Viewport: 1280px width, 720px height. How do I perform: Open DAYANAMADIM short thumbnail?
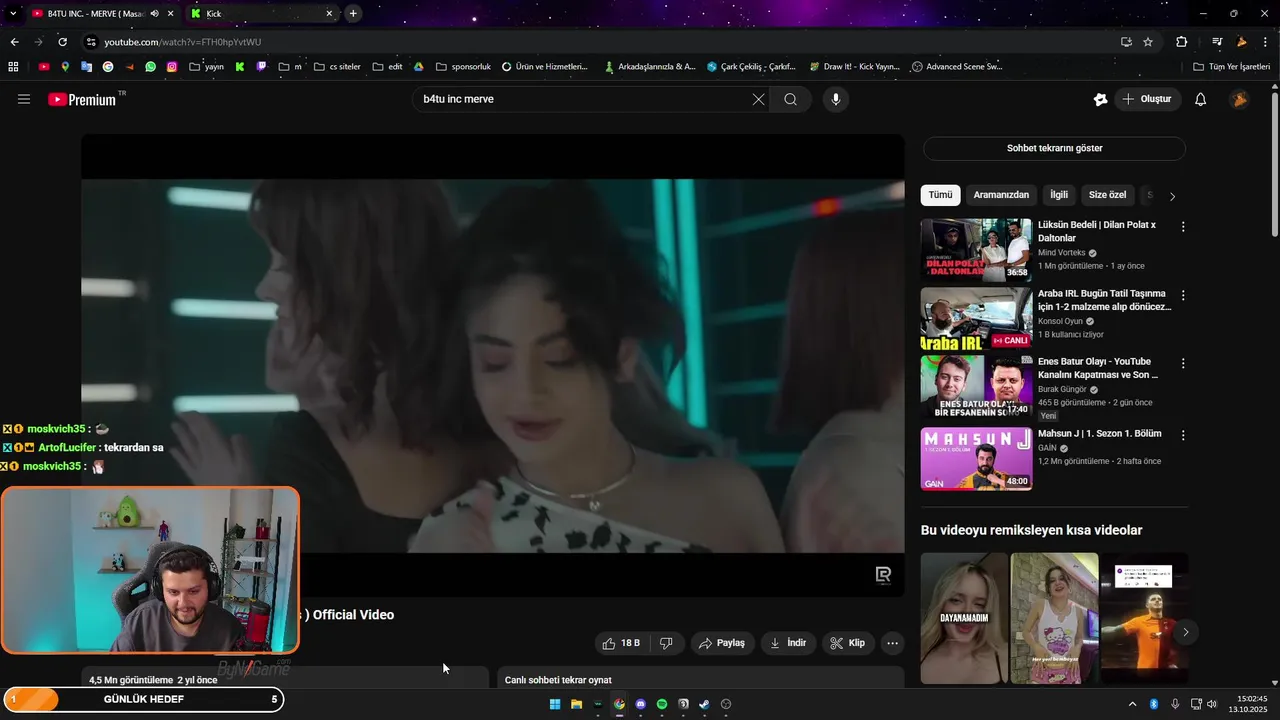[x=964, y=618]
